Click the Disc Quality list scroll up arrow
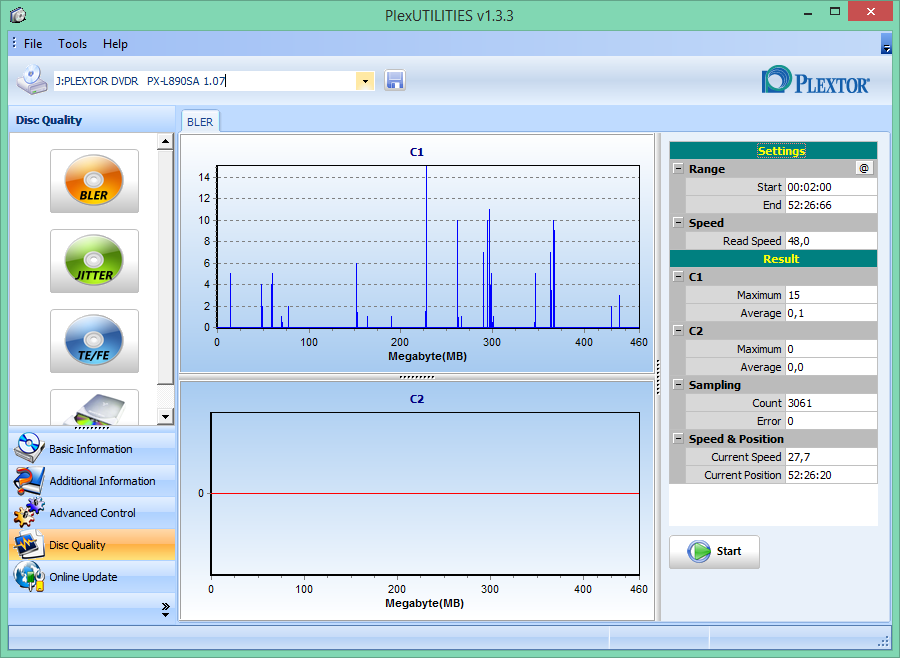 pos(165,141)
